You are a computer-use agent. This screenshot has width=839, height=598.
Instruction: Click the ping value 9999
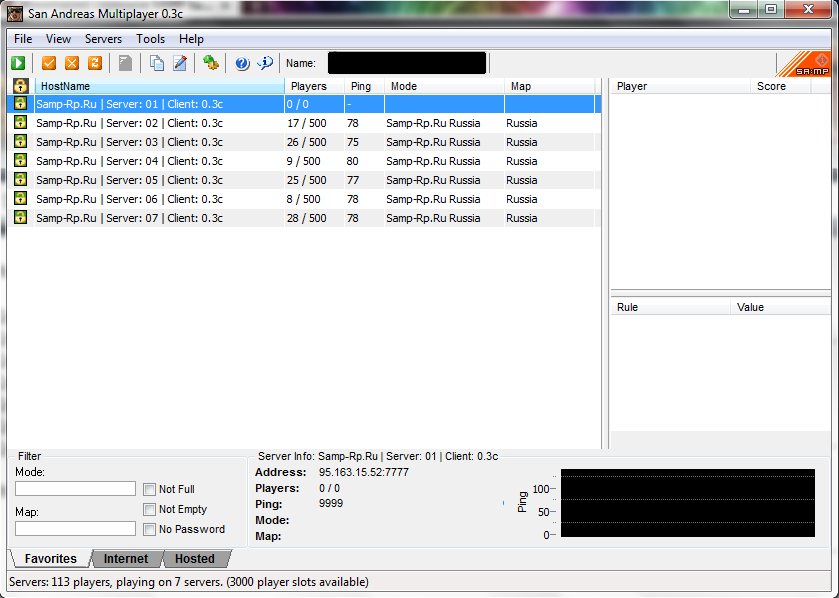click(x=331, y=503)
